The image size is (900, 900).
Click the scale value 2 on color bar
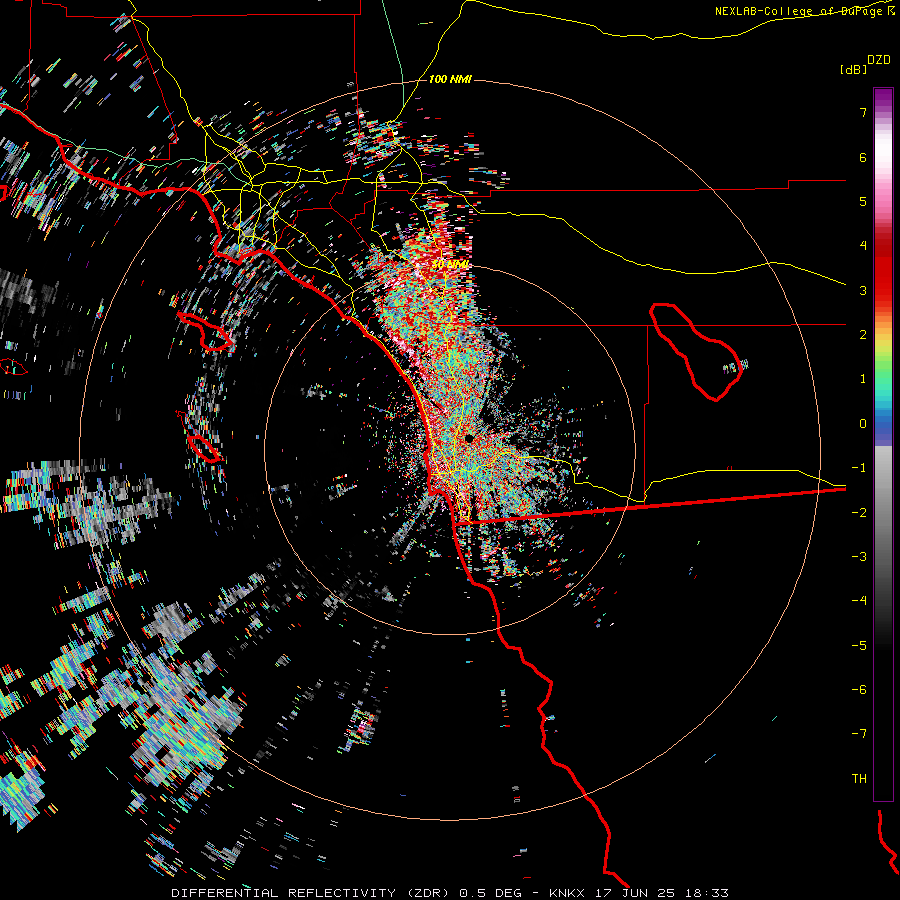[863, 335]
